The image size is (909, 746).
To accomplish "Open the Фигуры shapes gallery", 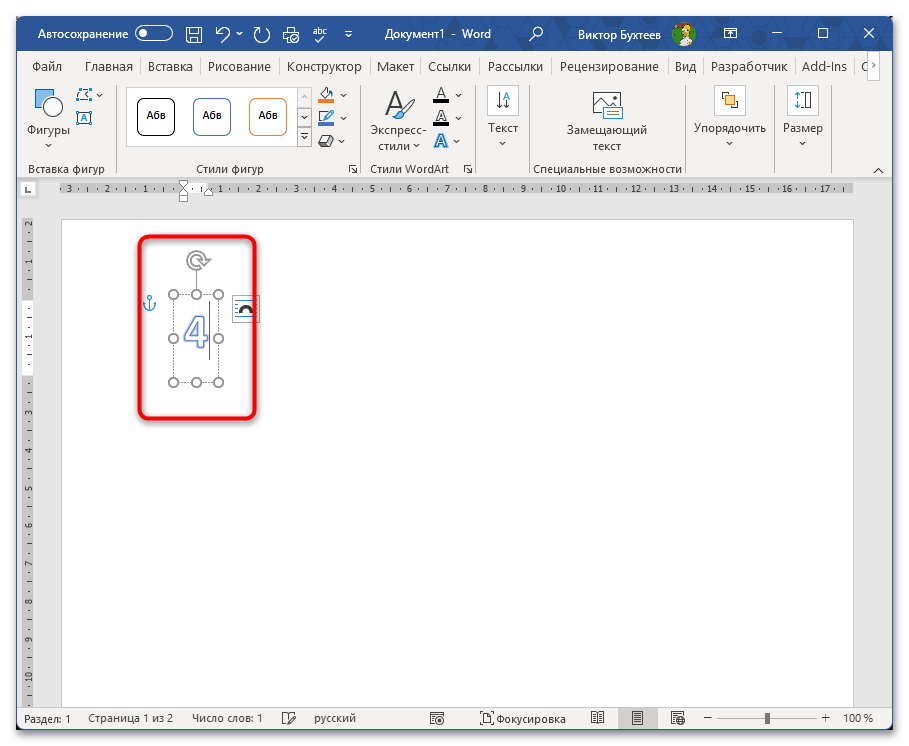I will [48, 113].
